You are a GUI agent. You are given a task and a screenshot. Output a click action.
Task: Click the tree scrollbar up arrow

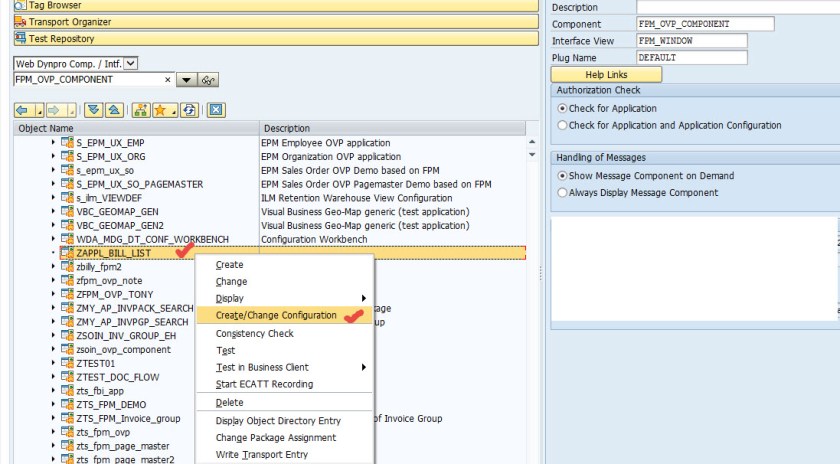click(x=532, y=142)
